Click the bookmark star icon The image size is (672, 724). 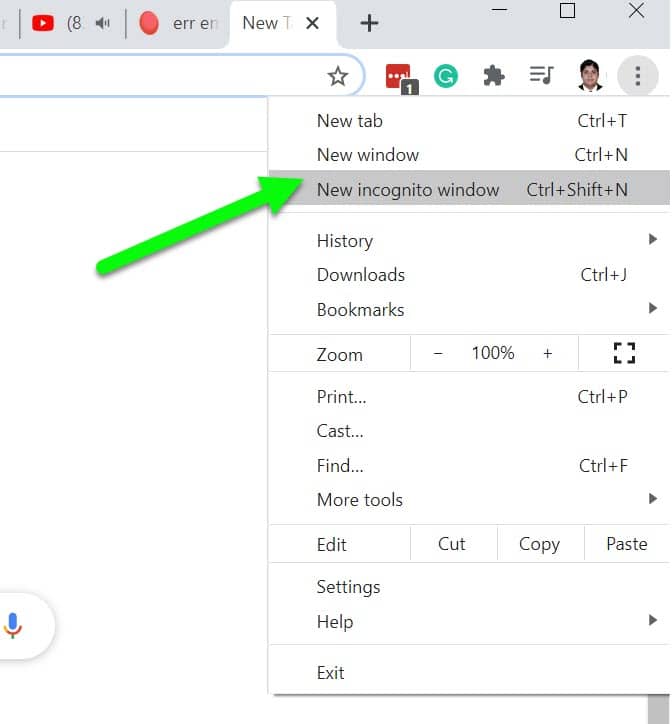338,76
